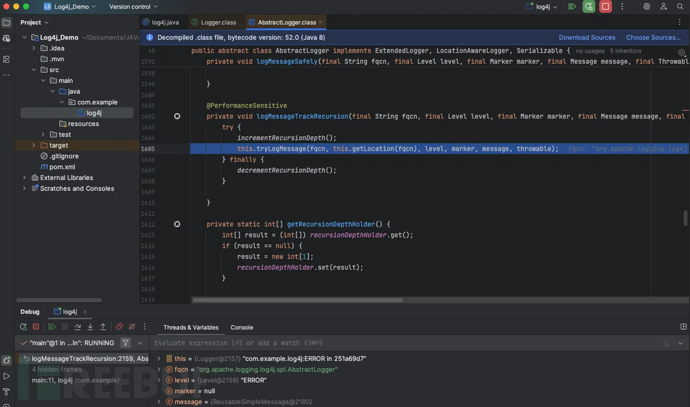Switch to the Console tab
Screen dimensions: 690x407
(242, 327)
